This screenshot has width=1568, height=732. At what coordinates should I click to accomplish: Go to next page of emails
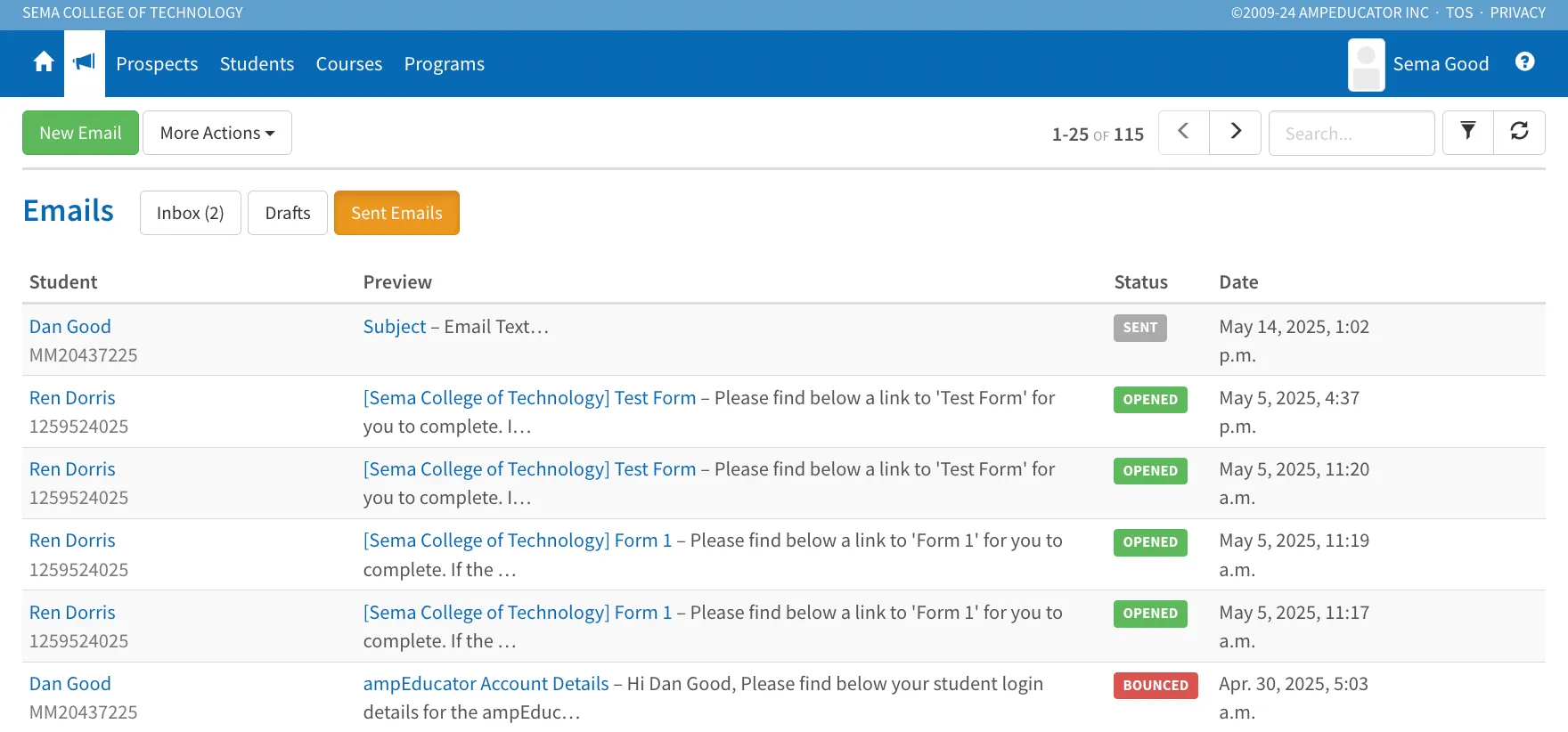click(1235, 132)
